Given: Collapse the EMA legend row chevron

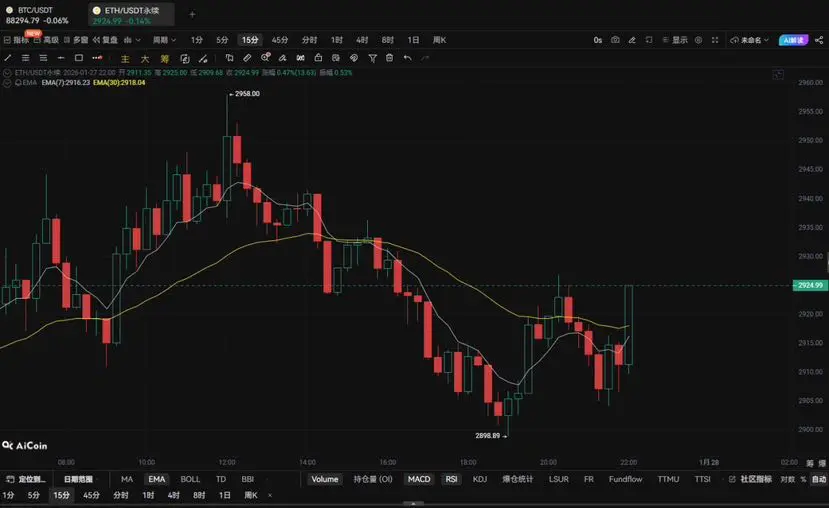Looking at the screenshot, I should (7, 83).
